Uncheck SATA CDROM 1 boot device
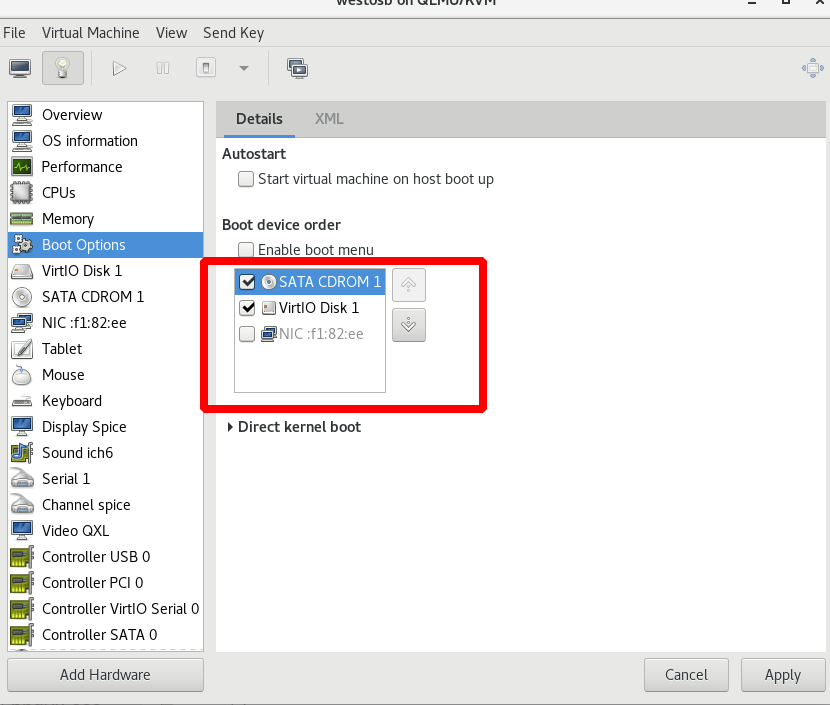This screenshot has width=830, height=705. [x=247, y=282]
